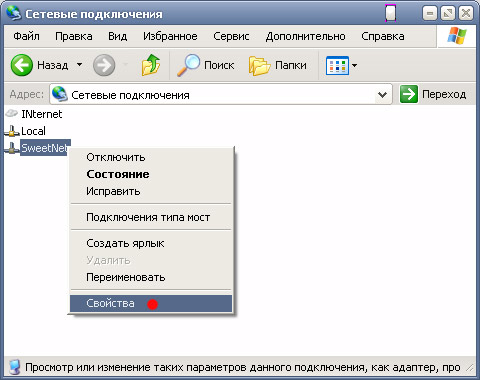Expand the address bar dropdown

tap(383, 95)
